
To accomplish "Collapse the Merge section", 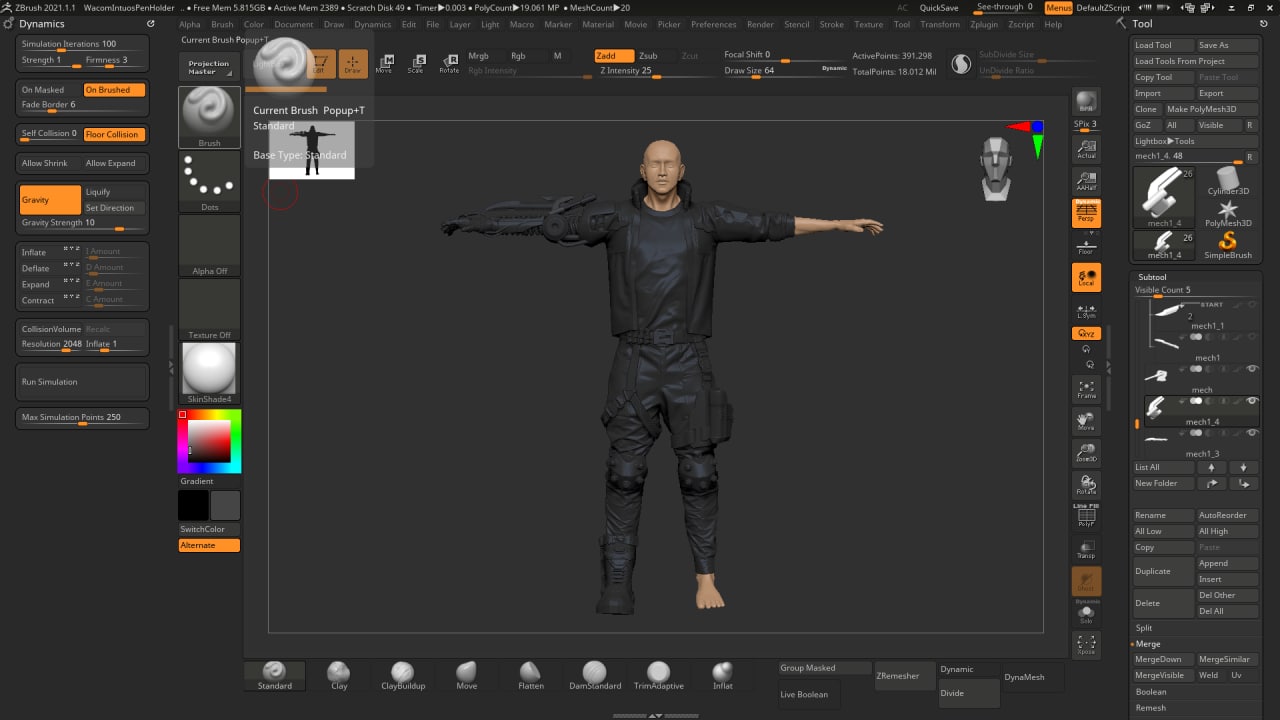I will tap(1148, 644).
